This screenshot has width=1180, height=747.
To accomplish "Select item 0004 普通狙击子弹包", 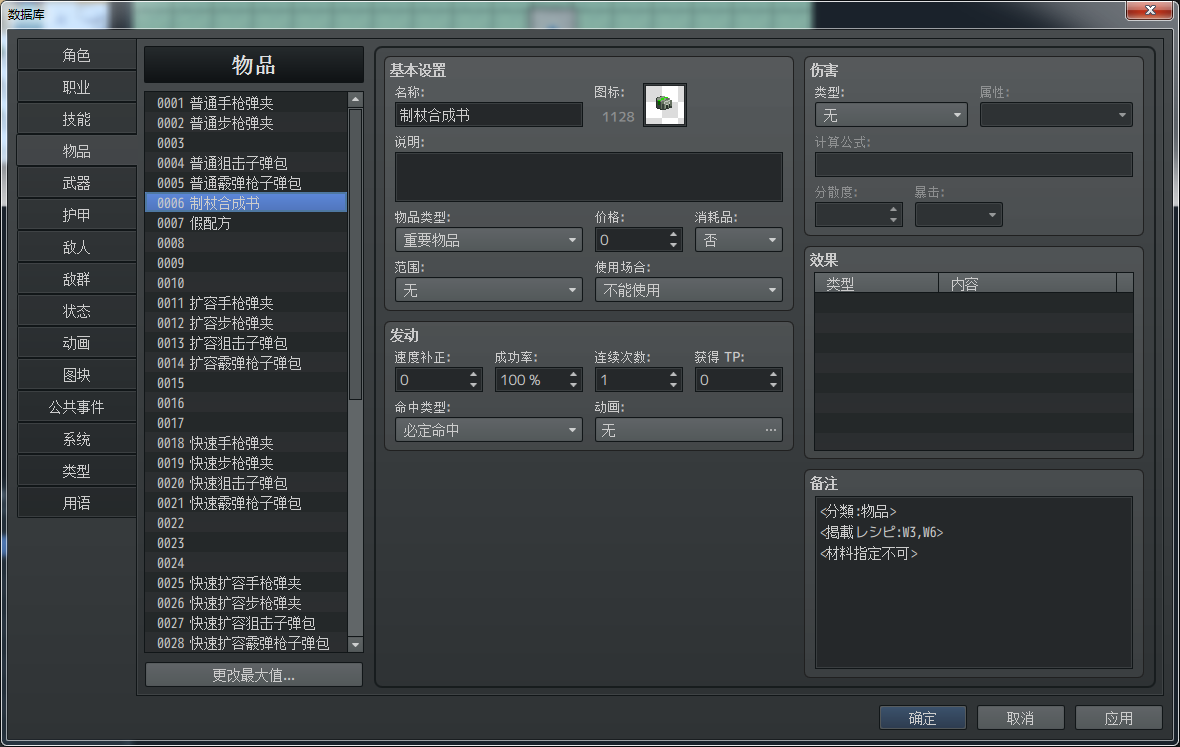I will tap(246, 163).
